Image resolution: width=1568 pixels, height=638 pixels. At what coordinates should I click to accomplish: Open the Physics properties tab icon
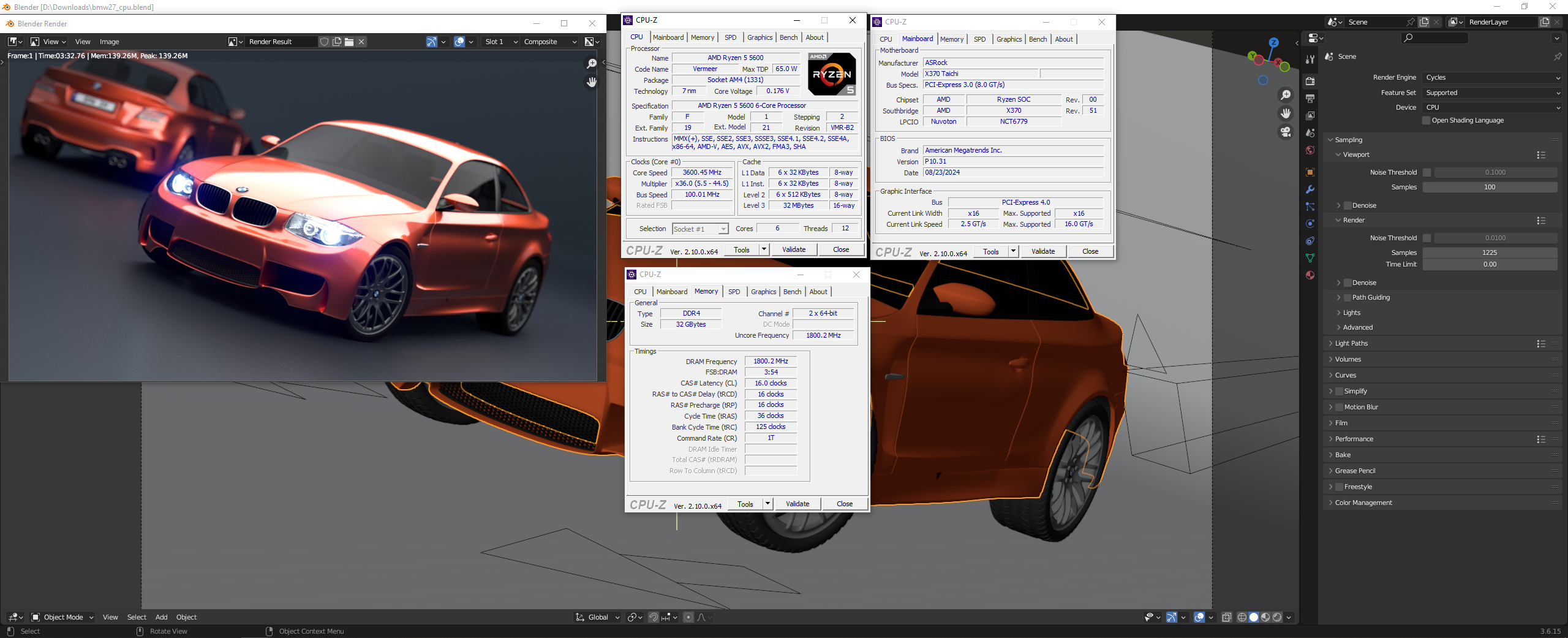1310,224
